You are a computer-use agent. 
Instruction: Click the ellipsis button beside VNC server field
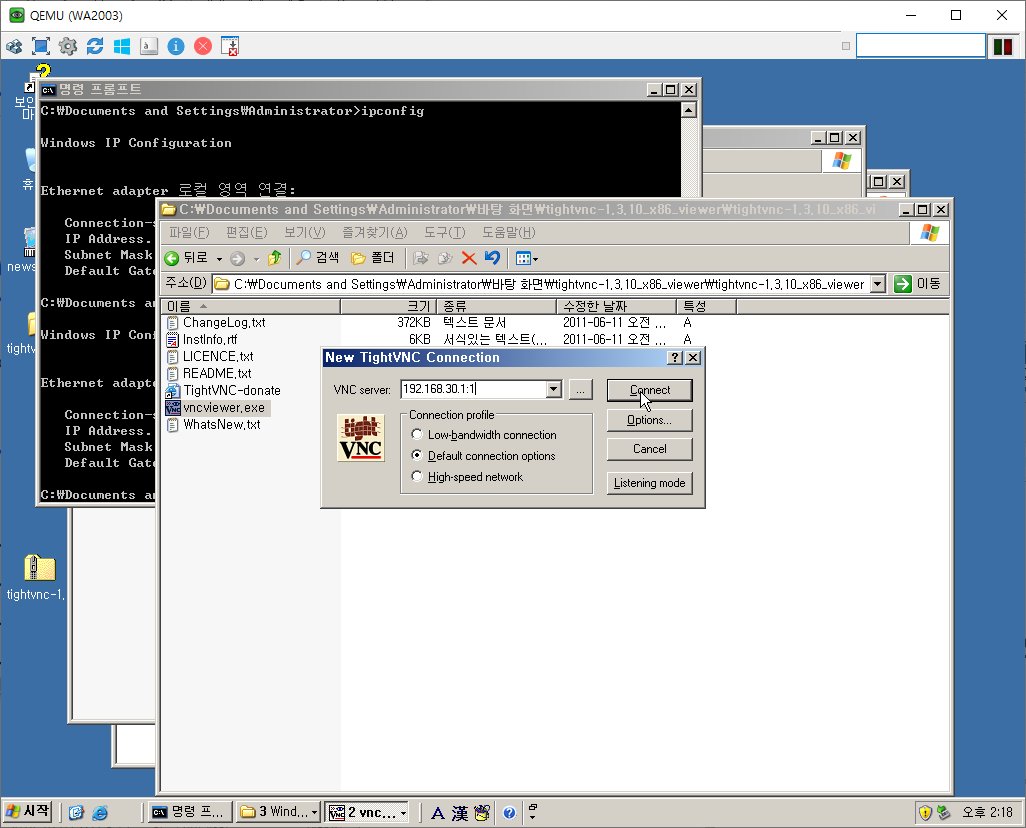coord(580,389)
